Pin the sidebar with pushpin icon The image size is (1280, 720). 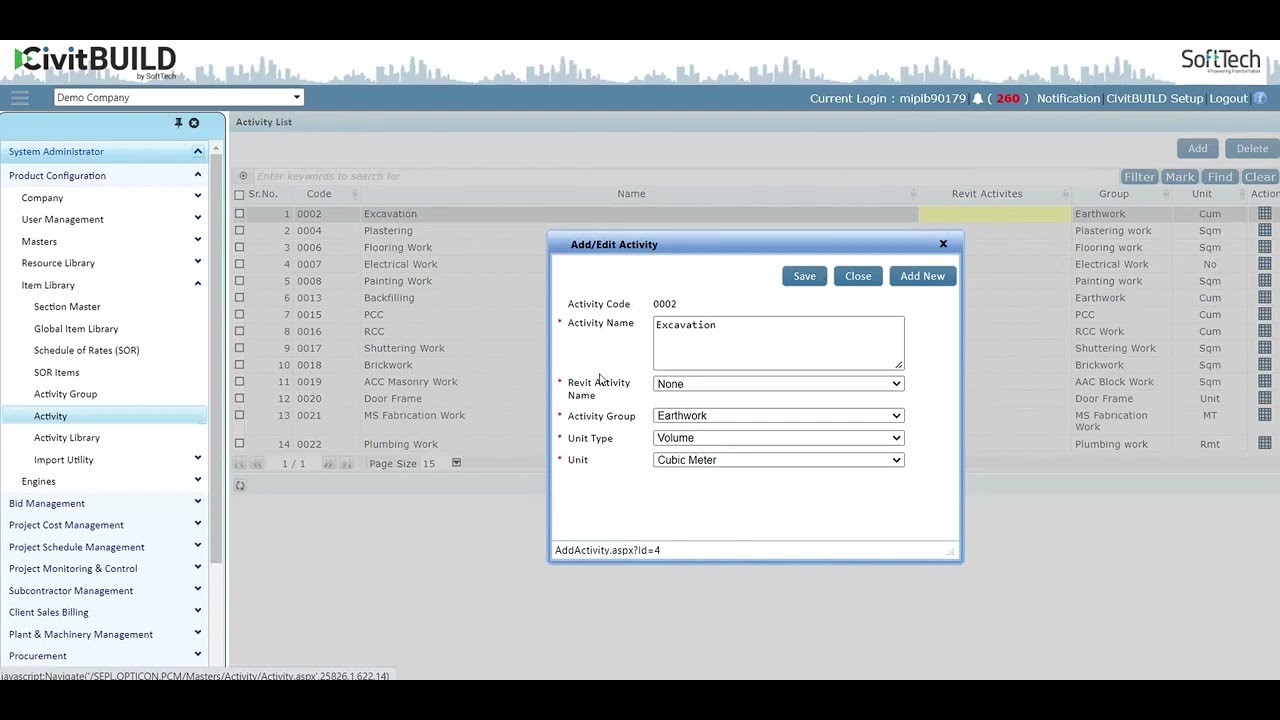[x=178, y=123]
